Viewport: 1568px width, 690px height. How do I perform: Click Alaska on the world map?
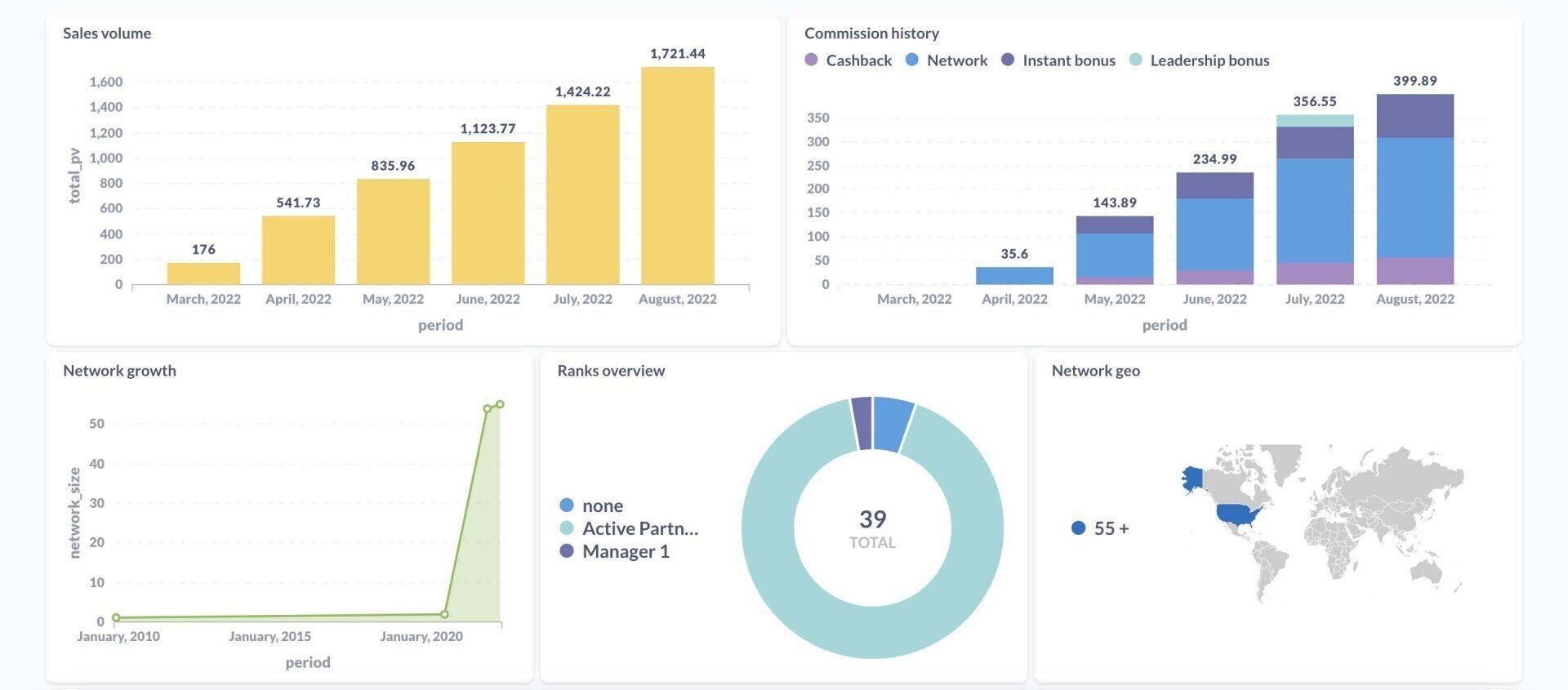click(1192, 479)
